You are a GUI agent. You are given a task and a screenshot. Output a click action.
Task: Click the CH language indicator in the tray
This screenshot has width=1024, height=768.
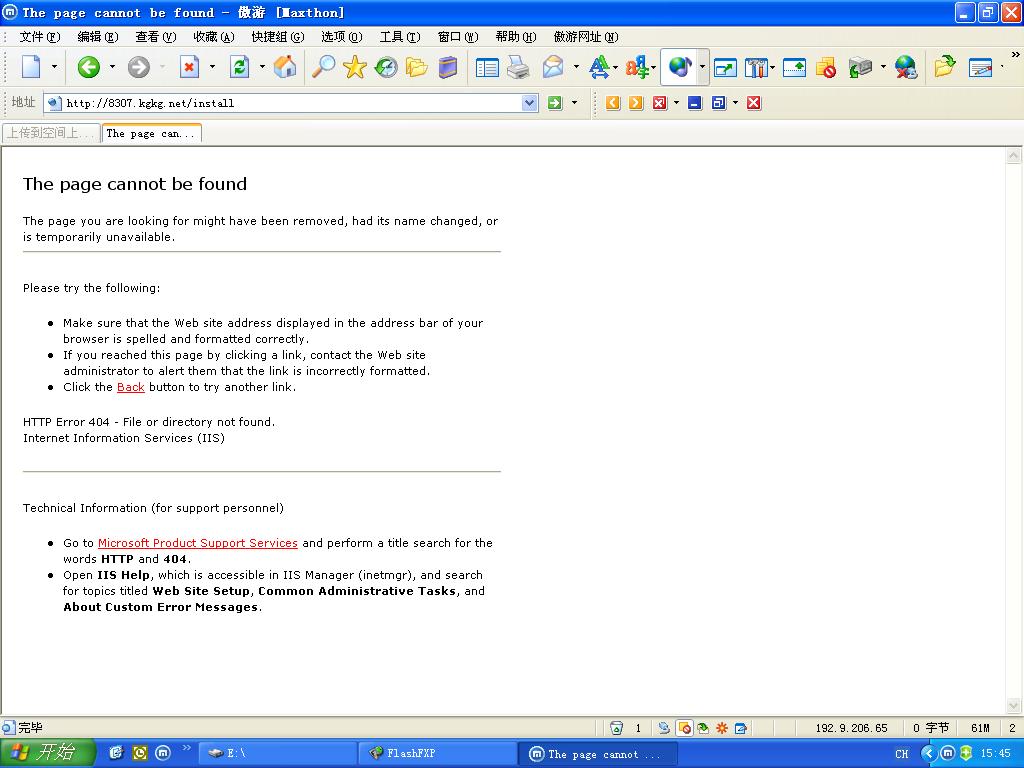click(x=902, y=754)
